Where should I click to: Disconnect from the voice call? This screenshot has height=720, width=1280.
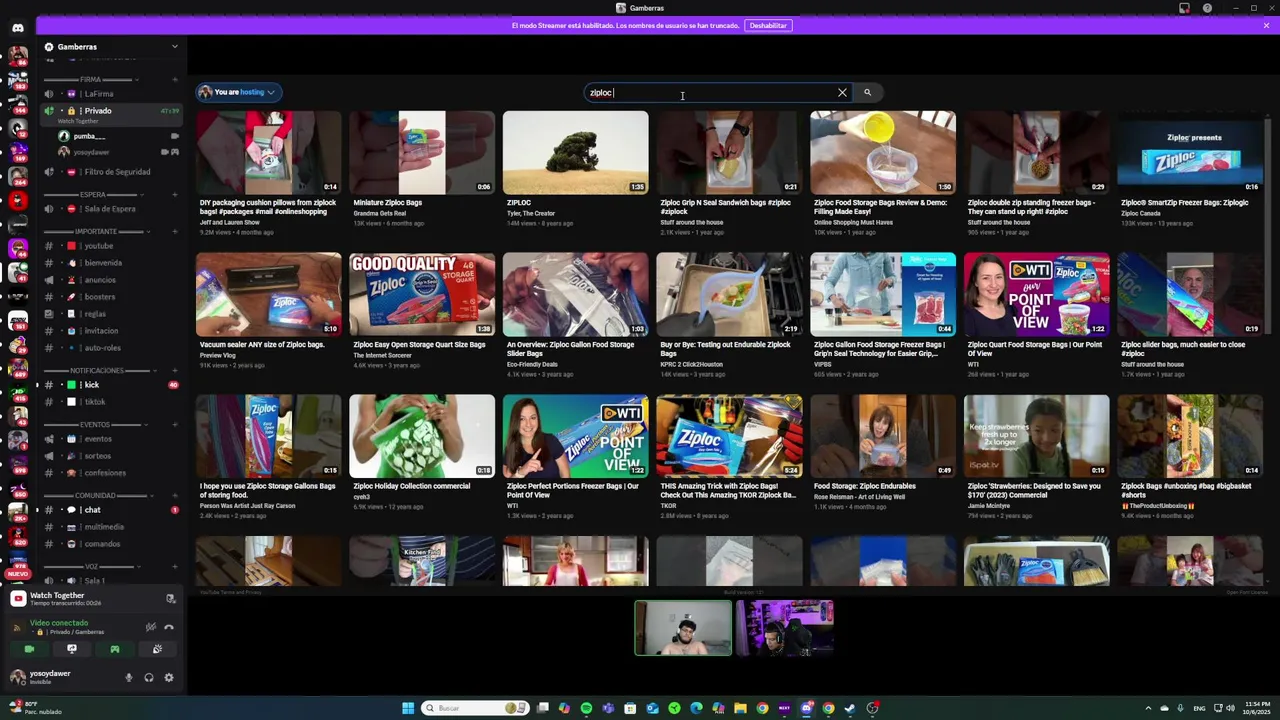coord(169,627)
